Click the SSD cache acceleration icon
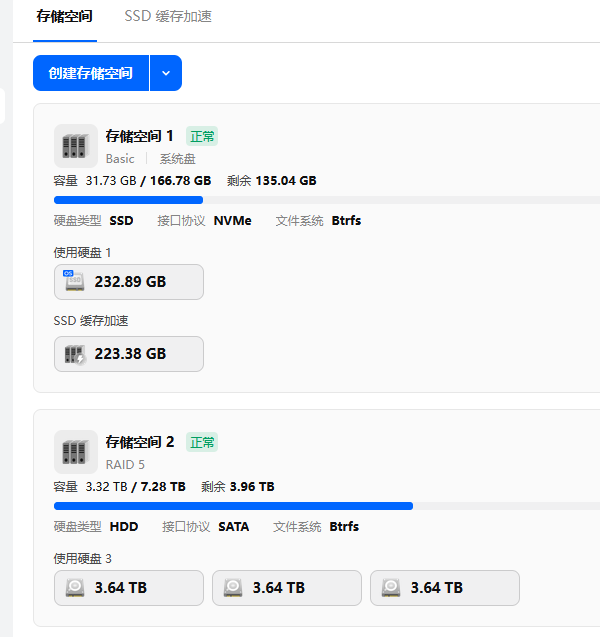Viewport: 600px width, 637px height. 75,354
